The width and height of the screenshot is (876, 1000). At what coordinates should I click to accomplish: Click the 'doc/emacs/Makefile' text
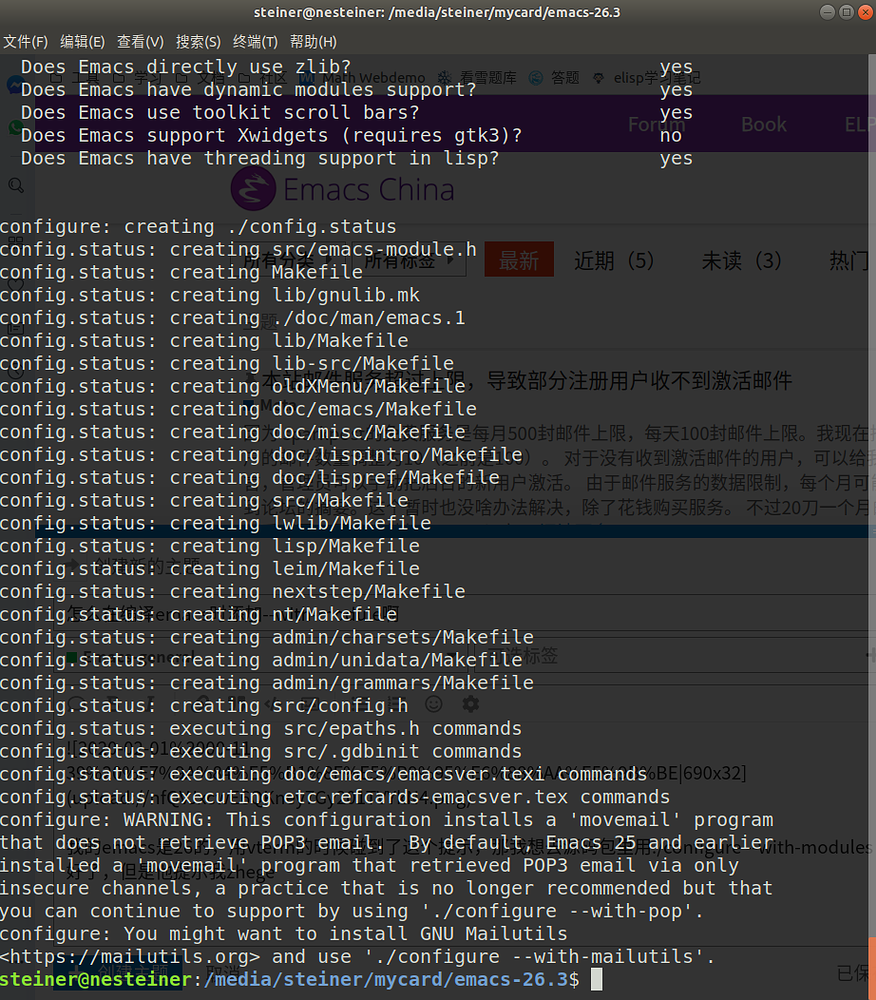tap(374, 409)
